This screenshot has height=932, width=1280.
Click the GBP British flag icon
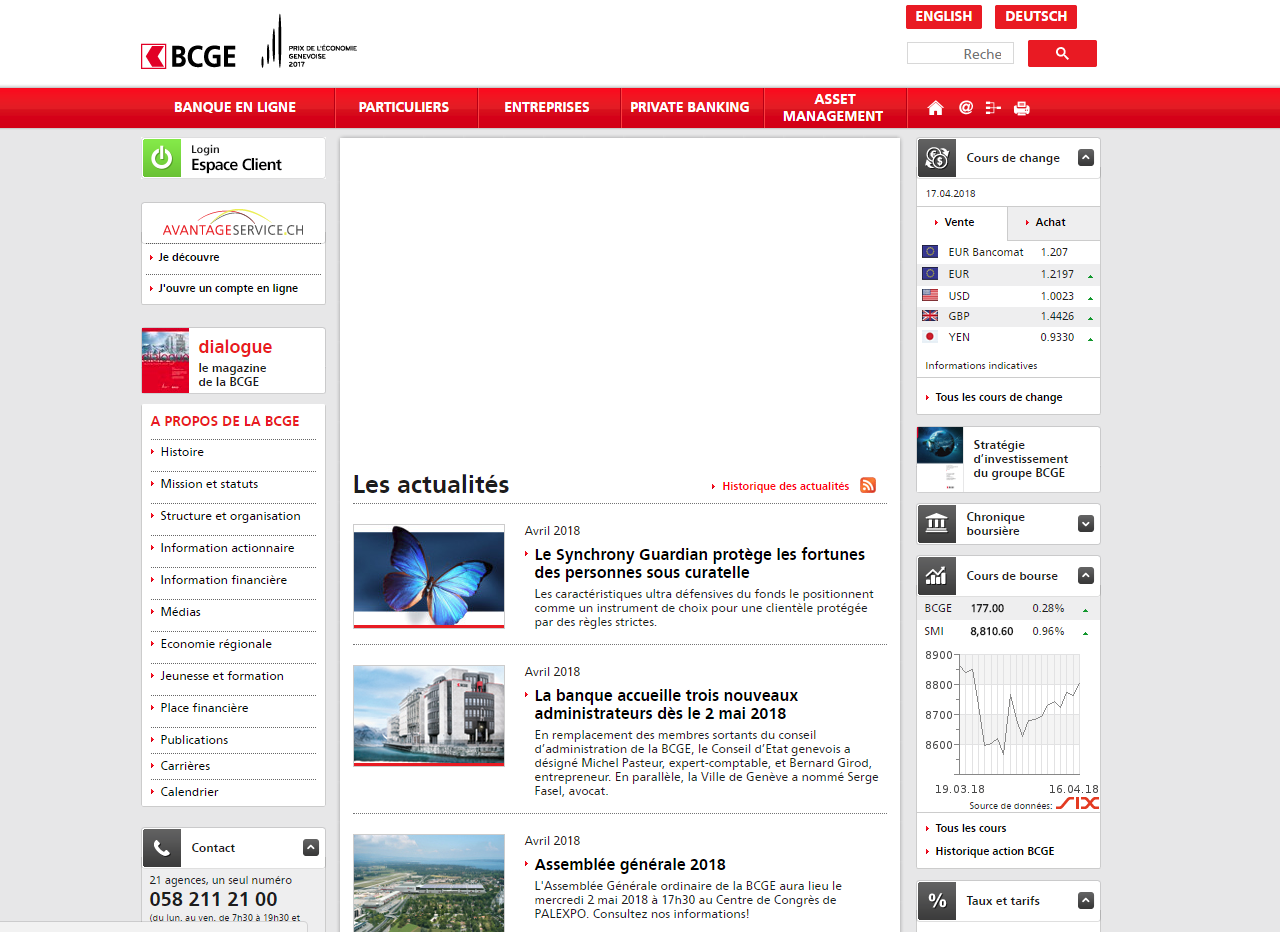click(930, 316)
